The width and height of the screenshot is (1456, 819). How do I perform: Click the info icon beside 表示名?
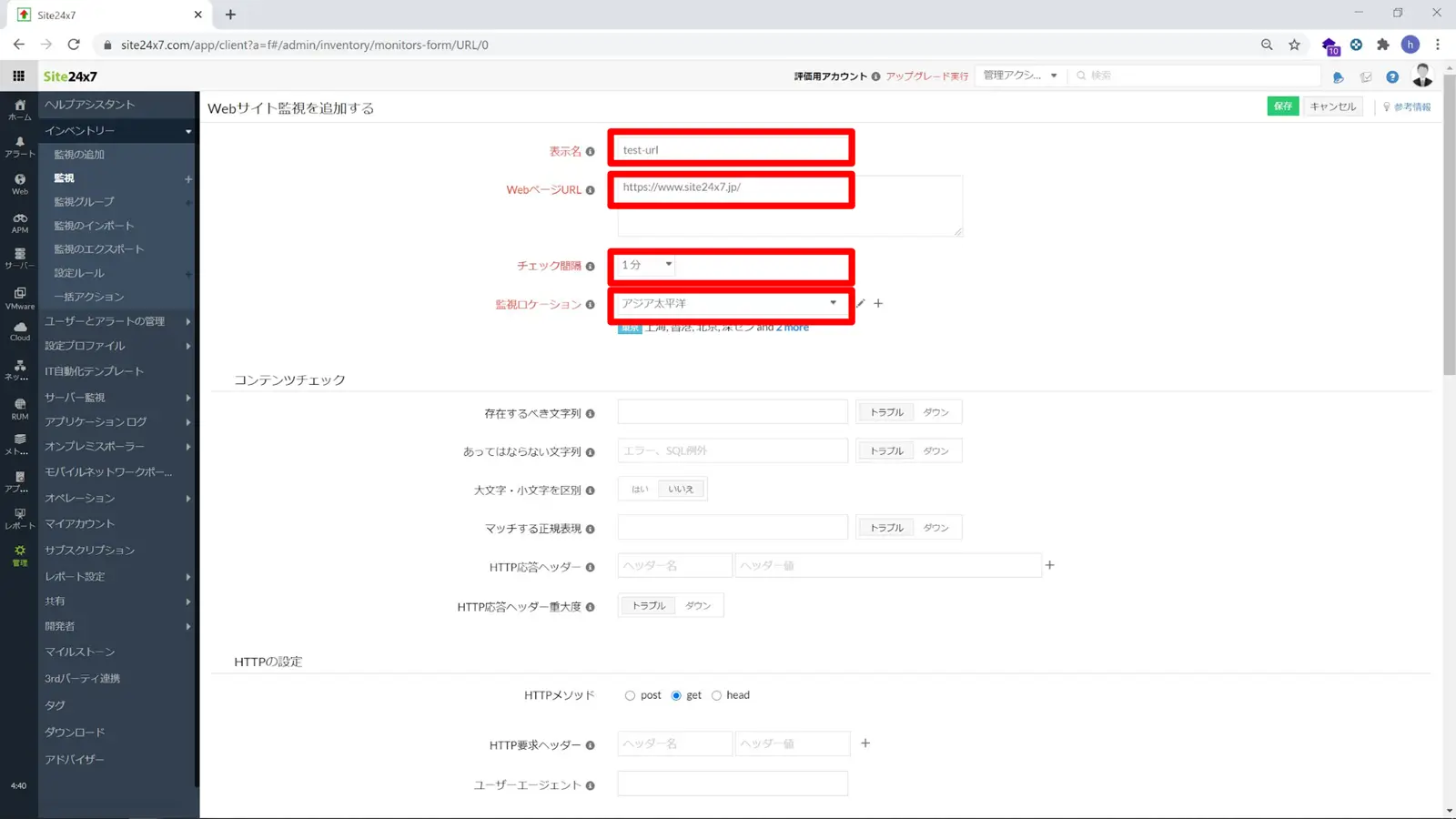tap(590, 152)
